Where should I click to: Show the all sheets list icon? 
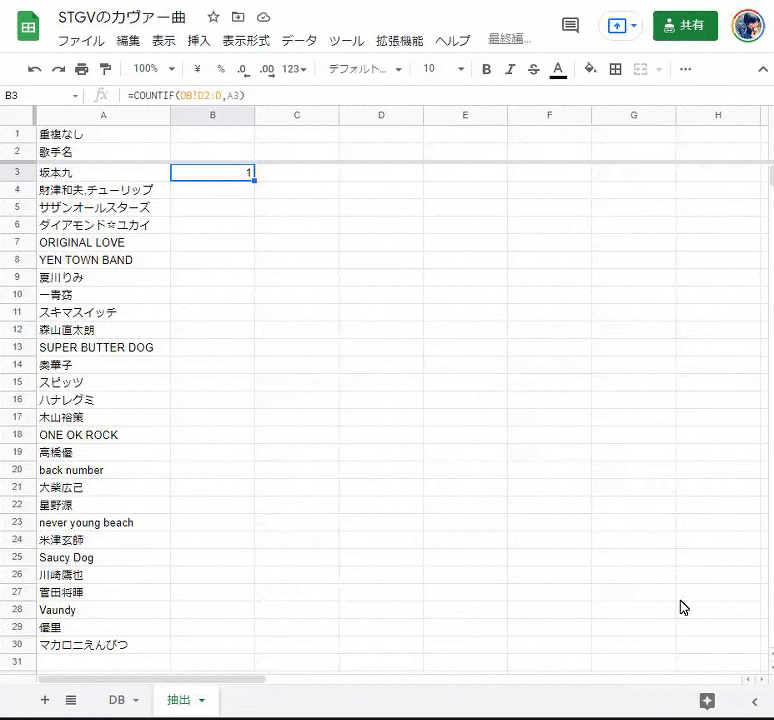[71, 700]
